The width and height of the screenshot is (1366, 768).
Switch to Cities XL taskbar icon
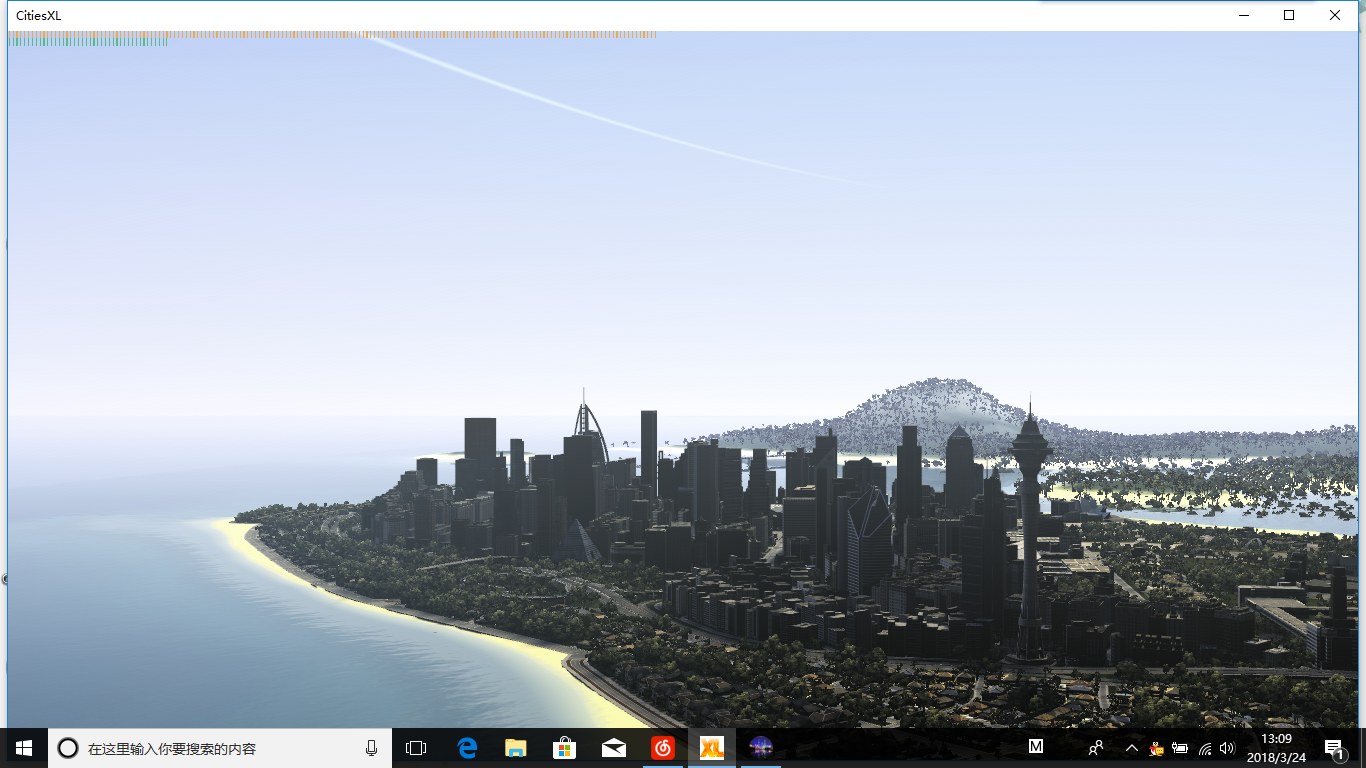click(712, 748)
